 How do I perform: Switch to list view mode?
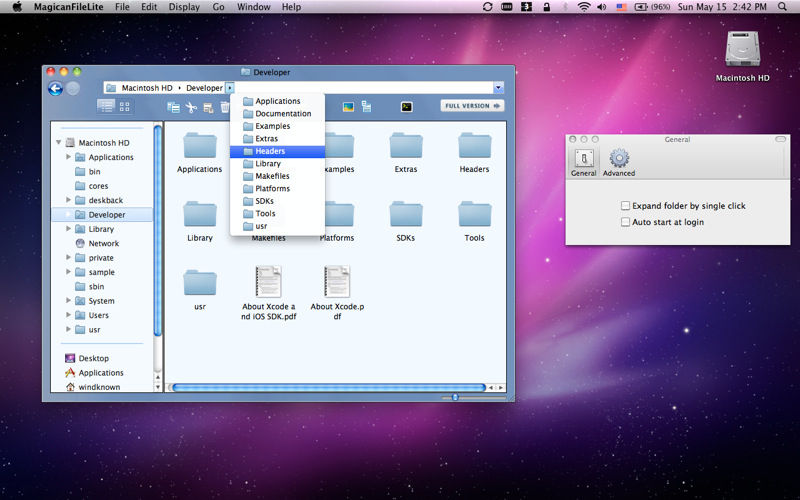106,106
